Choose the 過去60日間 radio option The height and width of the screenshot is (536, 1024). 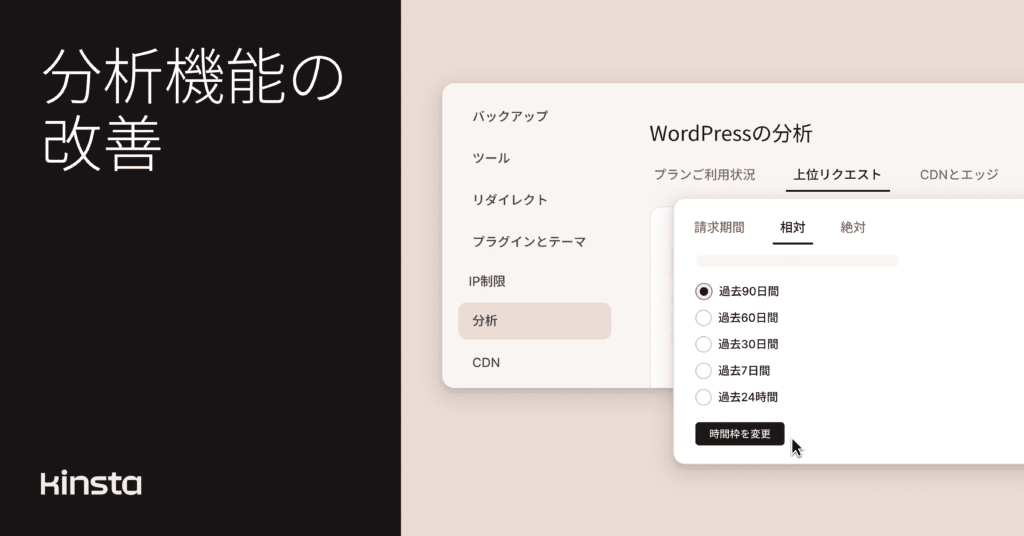click(x=704, y=318)
